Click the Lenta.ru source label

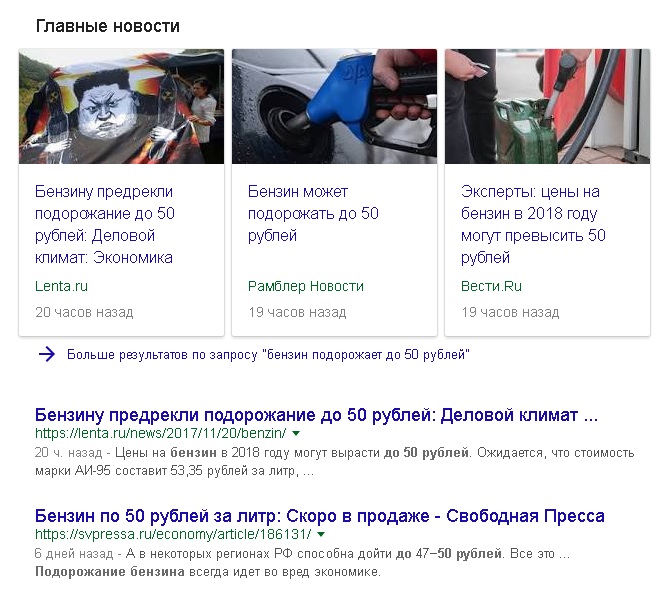point(61,286)
